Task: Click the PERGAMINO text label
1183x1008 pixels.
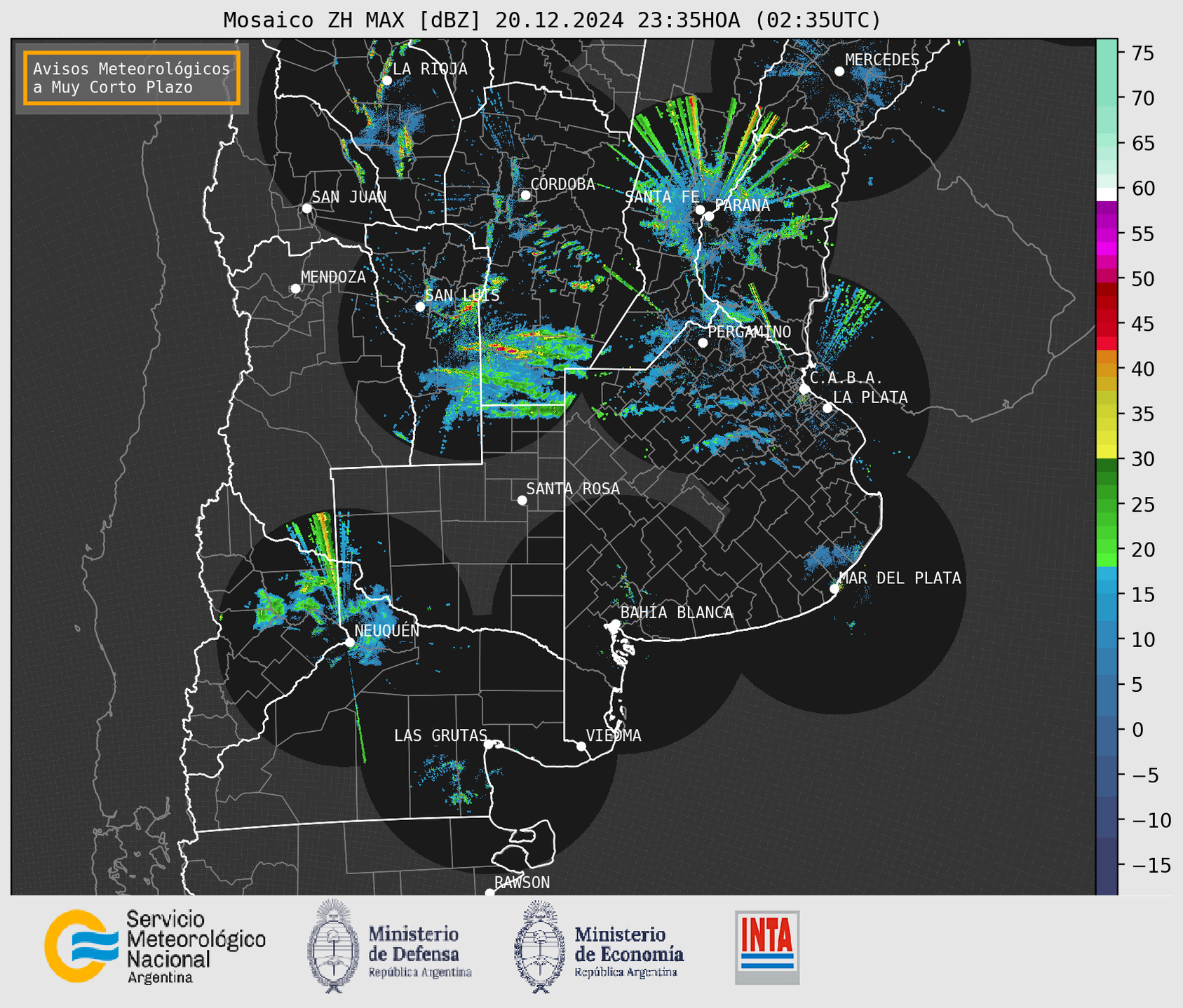Action: coord(749,332)
